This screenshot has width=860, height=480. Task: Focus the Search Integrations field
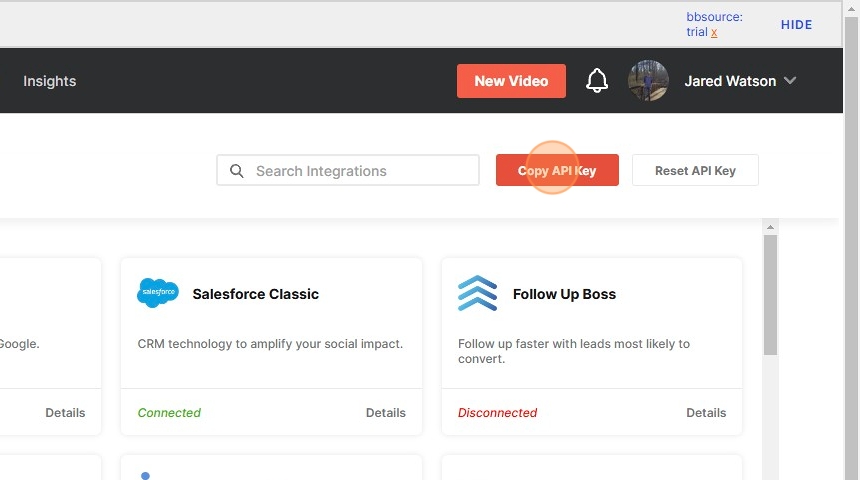(348, 171)
